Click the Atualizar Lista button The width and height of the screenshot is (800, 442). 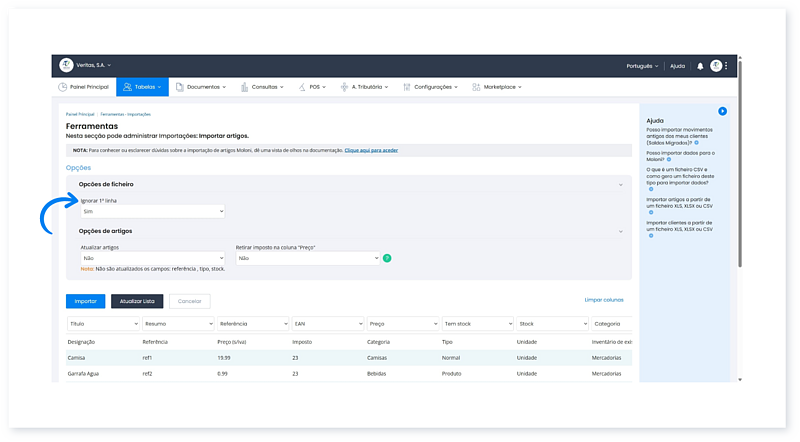(x=137, y=301)
